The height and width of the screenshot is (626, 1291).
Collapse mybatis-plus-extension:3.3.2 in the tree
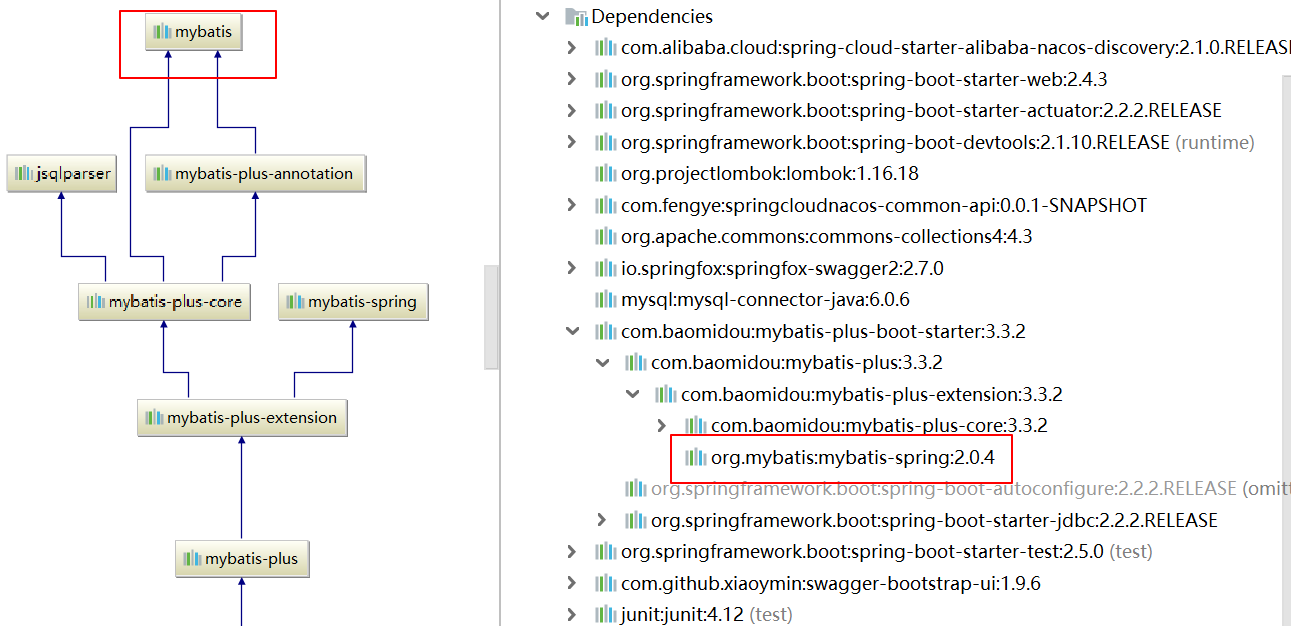coord(632,394)
